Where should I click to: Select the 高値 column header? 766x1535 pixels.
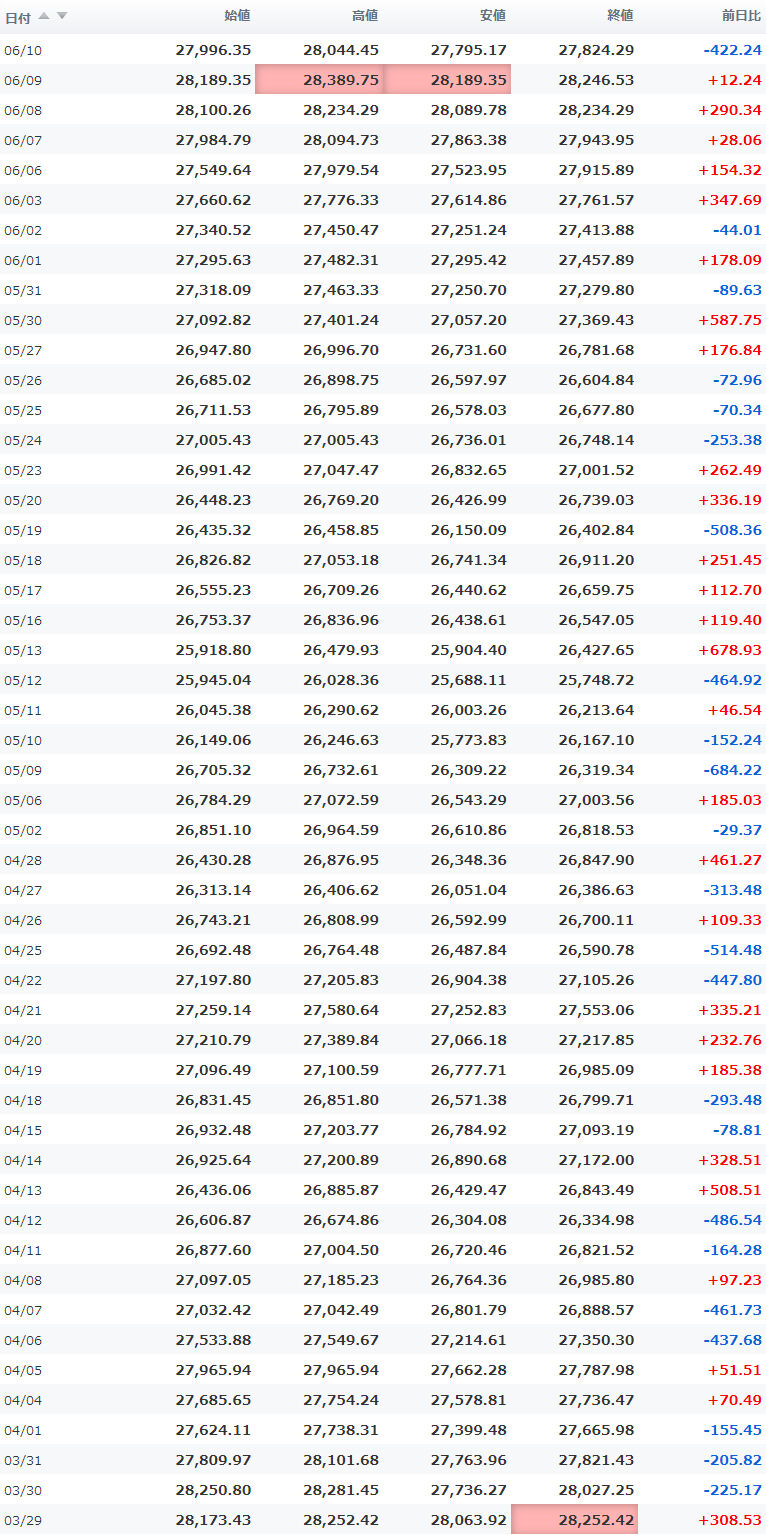click(x=365, y=16)
